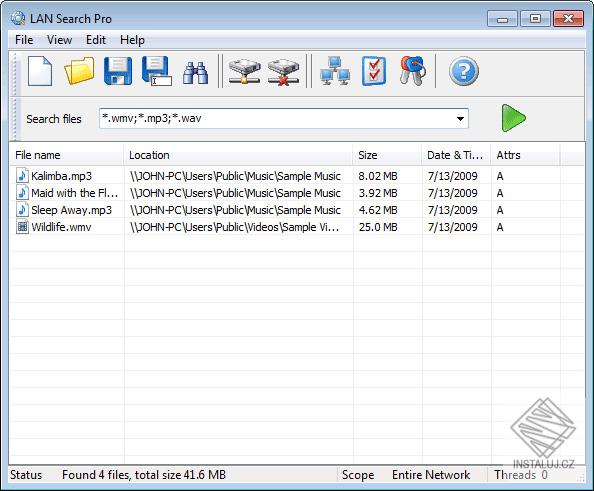594x491 pixels.
Task: Click the connect network drive icon
Action: [x=244, y=71]
